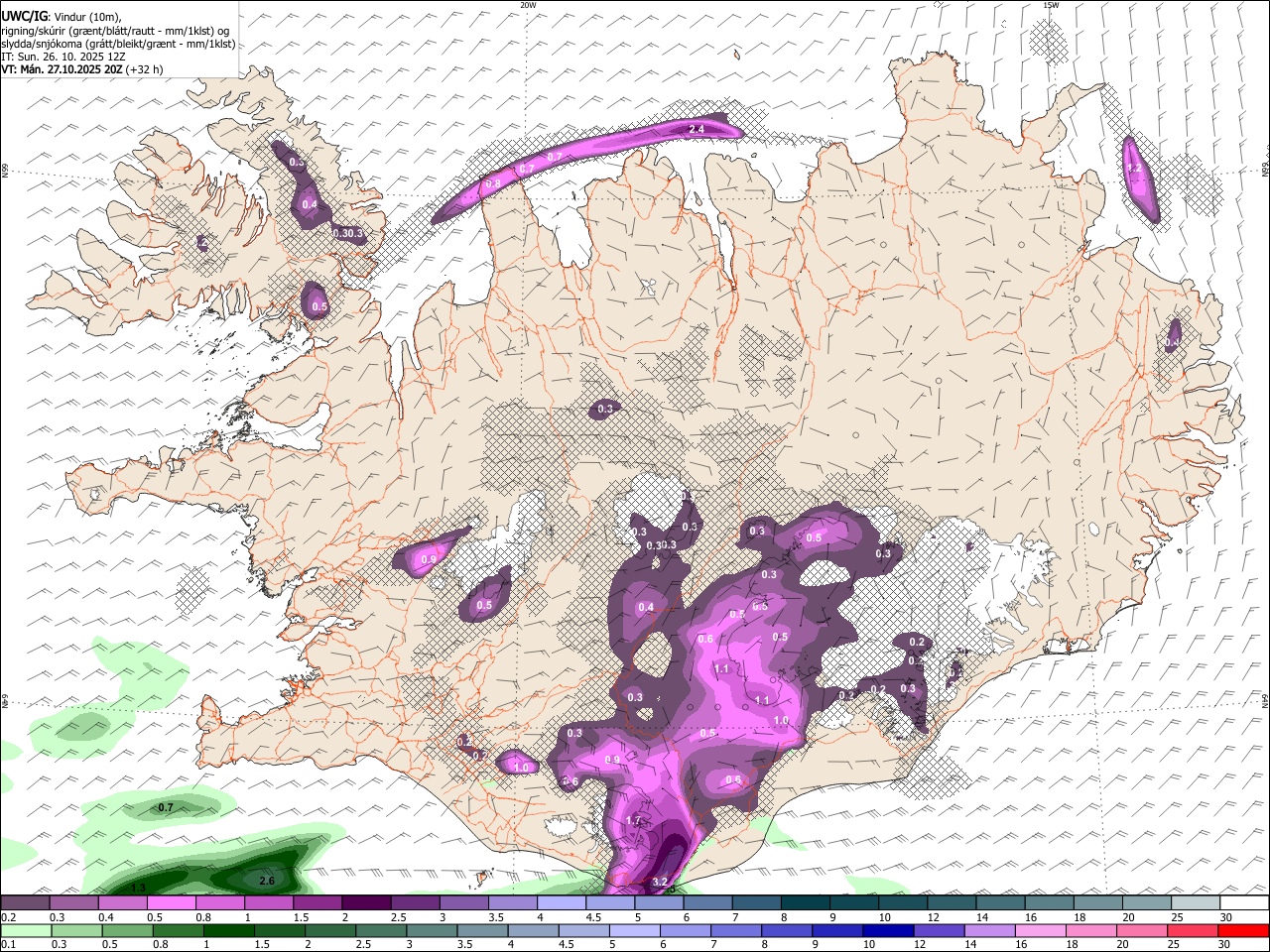Click the 'VT: Mán. 27.10.2025 20Z (+32 h)' line
Image resolution: width=1270 pixels, height=952 pixels.
pyautogui.click(x=81, y=69)
